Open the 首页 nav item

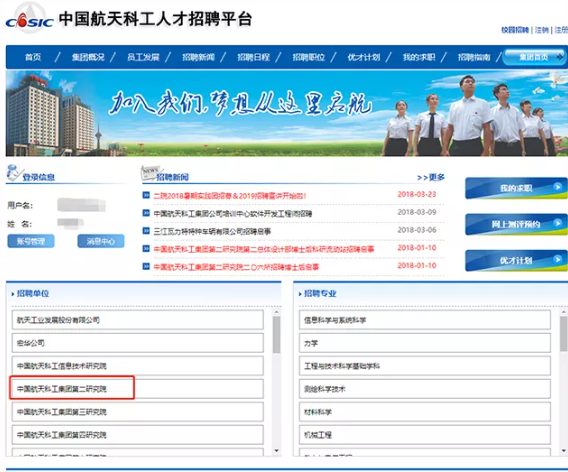point(33,57)
